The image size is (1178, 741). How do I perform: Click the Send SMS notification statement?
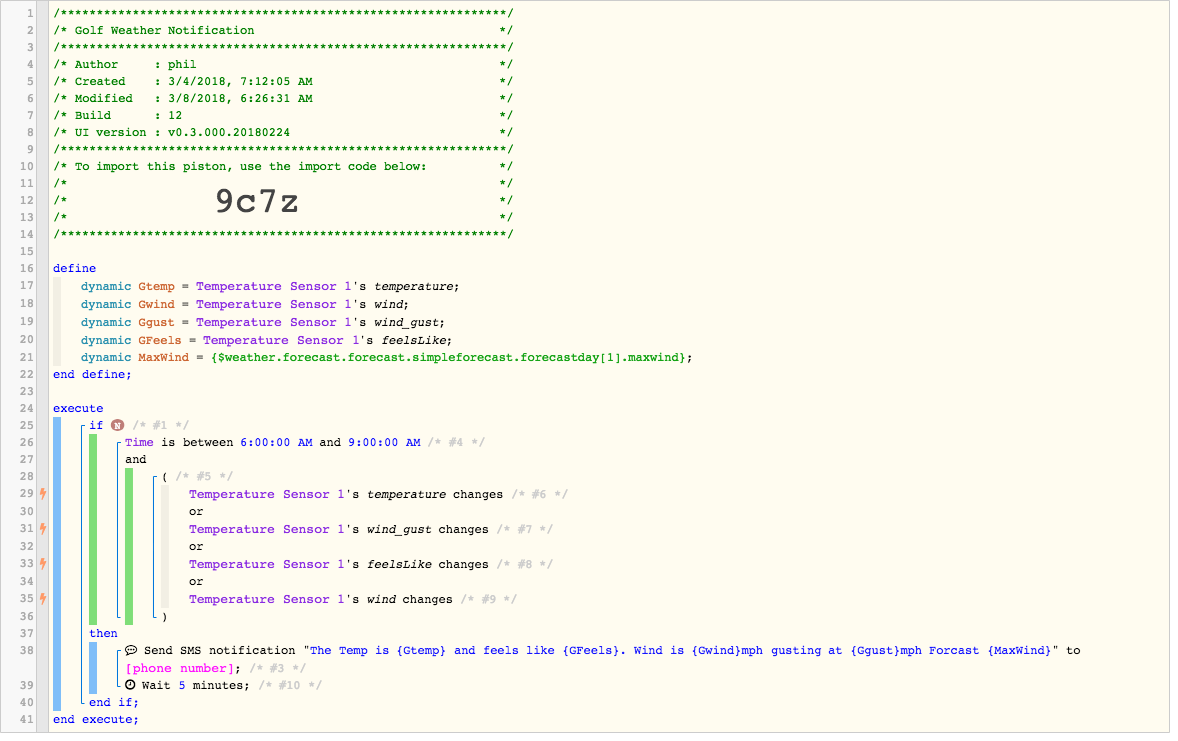[603, 659]
